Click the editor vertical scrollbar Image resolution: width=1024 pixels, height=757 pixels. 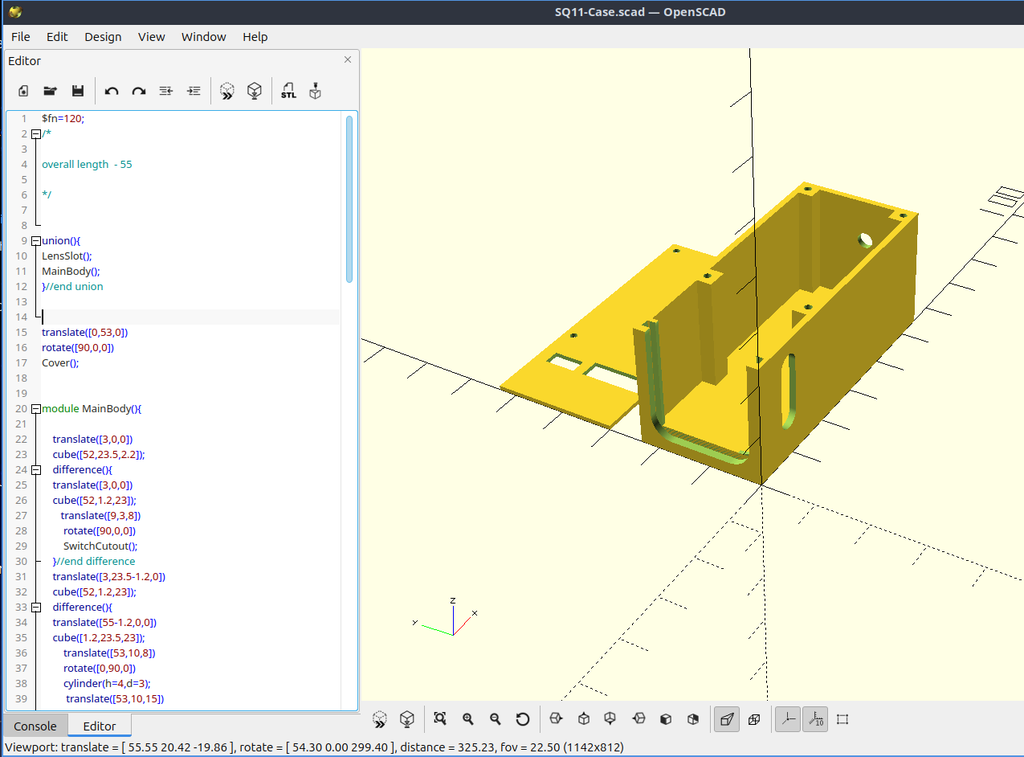point(349,199)
